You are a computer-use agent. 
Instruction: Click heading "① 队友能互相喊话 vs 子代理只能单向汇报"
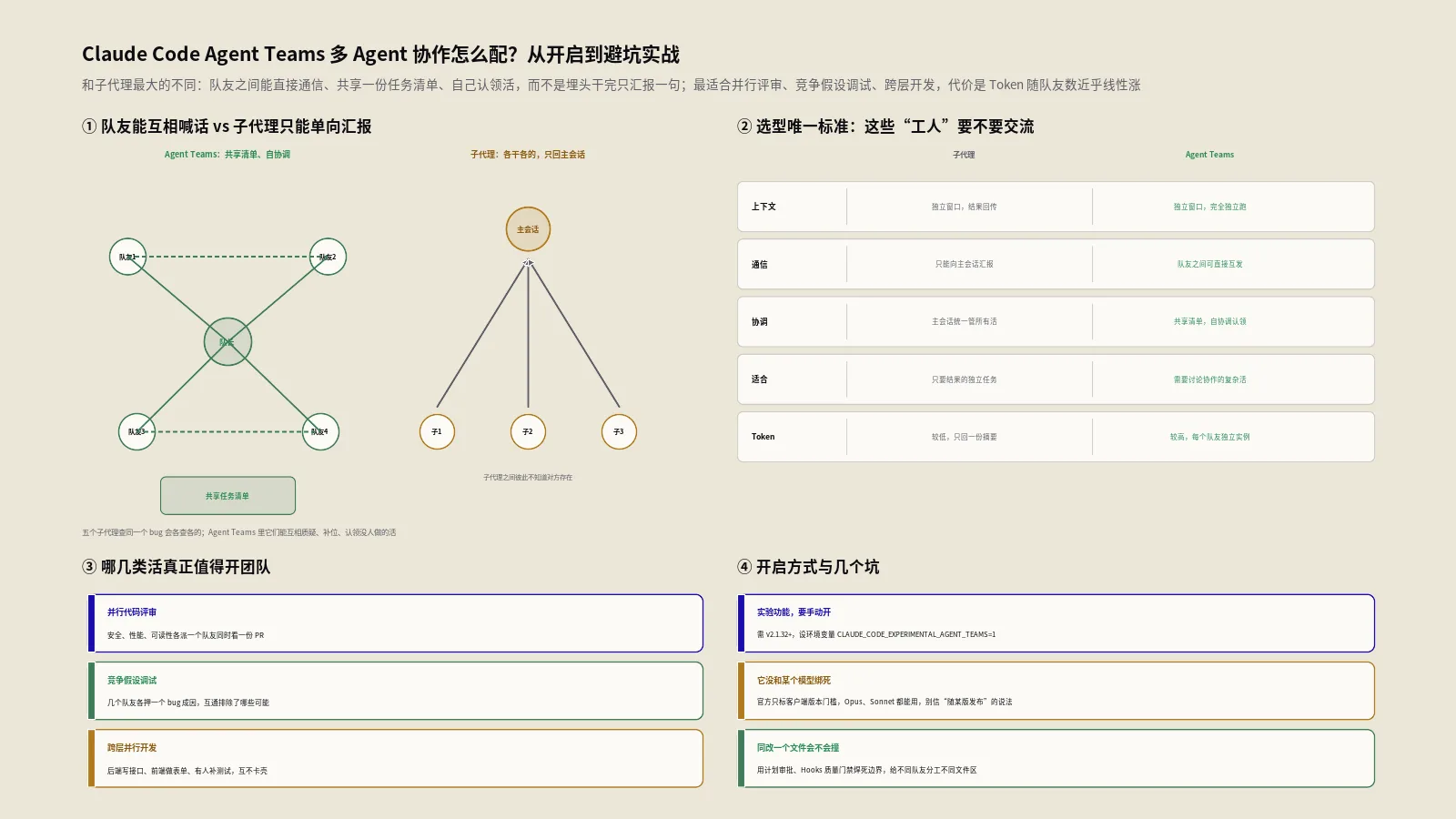point(227,126)
